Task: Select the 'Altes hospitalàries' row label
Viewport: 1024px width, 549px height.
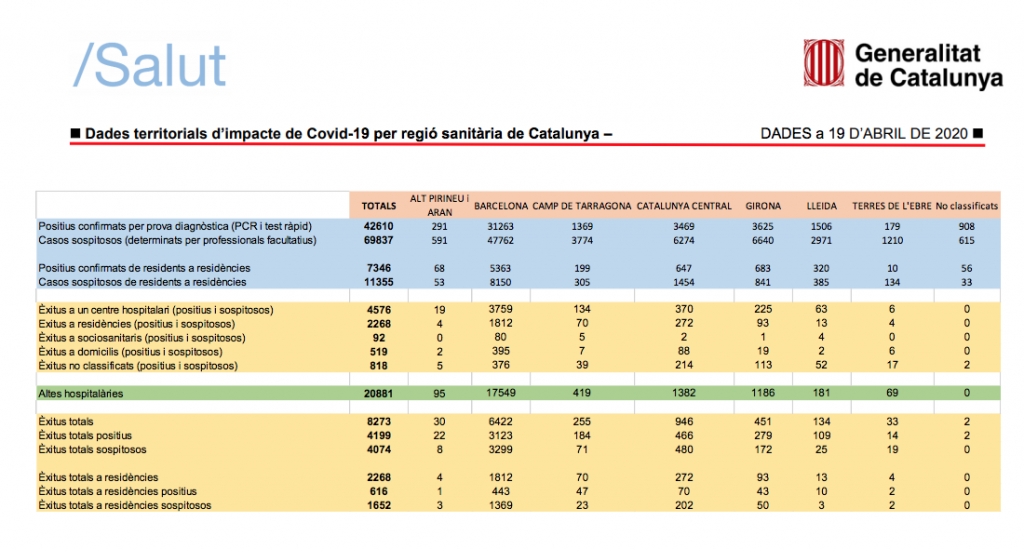Action: tap(80, 394)
